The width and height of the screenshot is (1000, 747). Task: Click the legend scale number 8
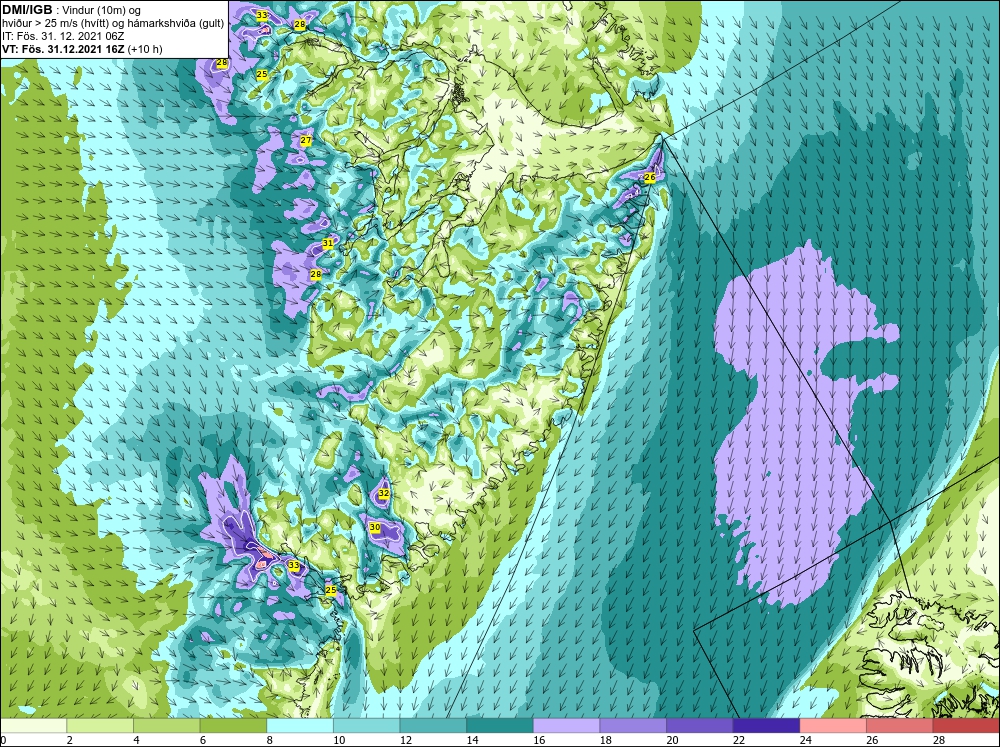[x=269, y=740]
